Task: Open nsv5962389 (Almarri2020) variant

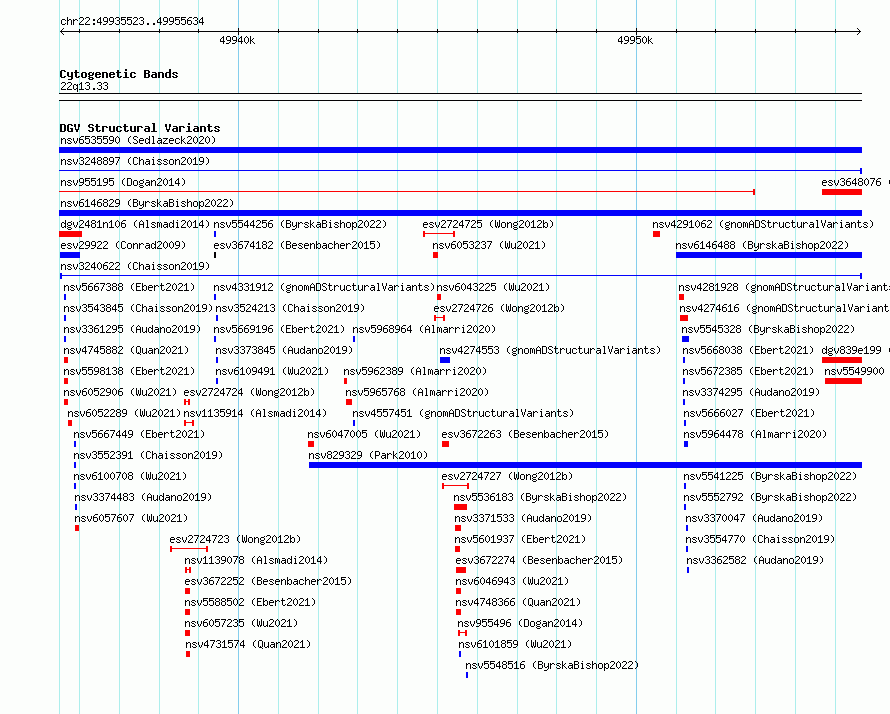Action: pyautogui.click(x=415, y=371)
